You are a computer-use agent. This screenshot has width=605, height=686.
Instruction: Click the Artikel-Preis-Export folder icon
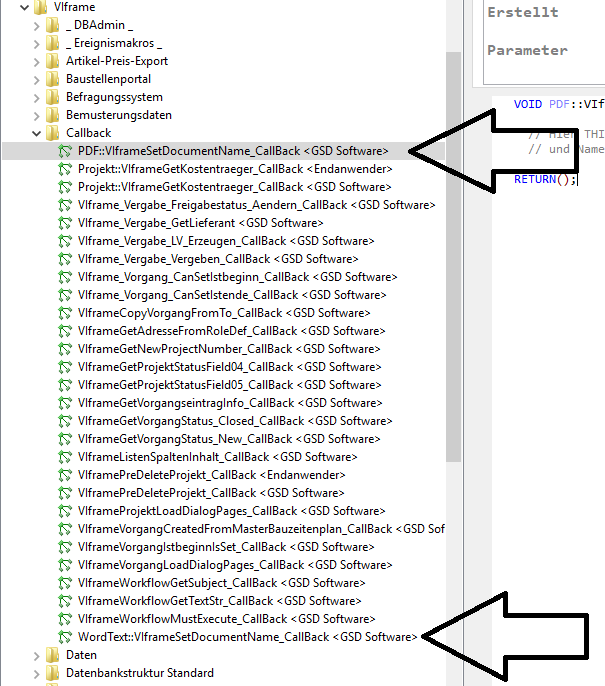pos(52,61)
